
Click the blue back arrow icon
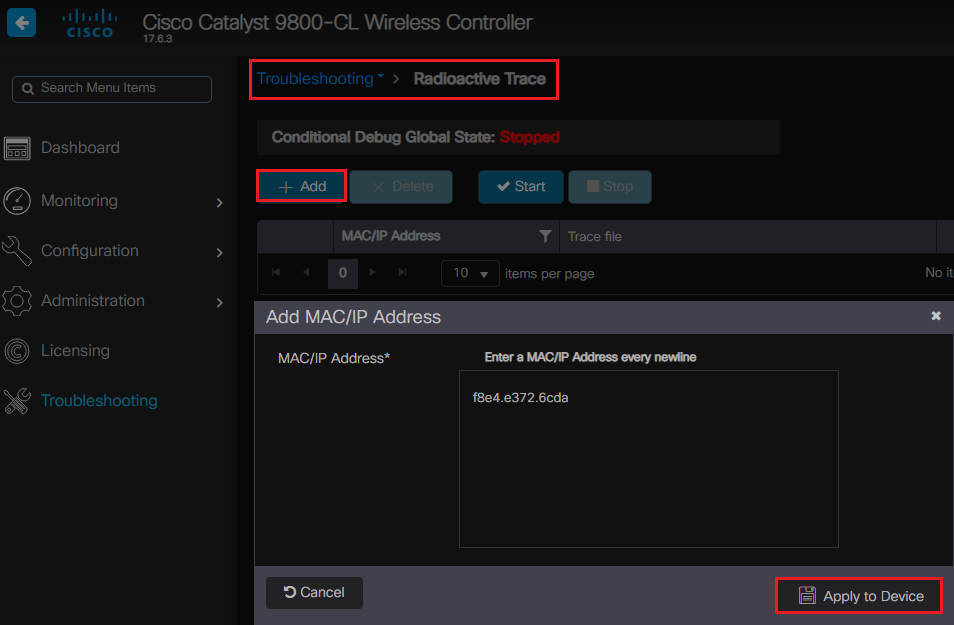[x=21, y=23]
